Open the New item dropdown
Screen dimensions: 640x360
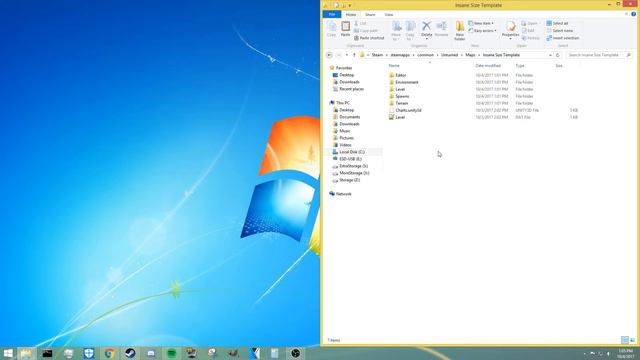(x=481, y=23)
